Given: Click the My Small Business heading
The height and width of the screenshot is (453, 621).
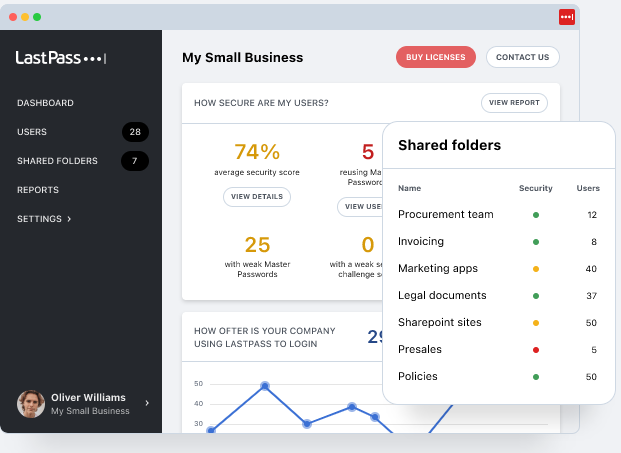Looking at the screenshot, I should (x=242, y=57).
